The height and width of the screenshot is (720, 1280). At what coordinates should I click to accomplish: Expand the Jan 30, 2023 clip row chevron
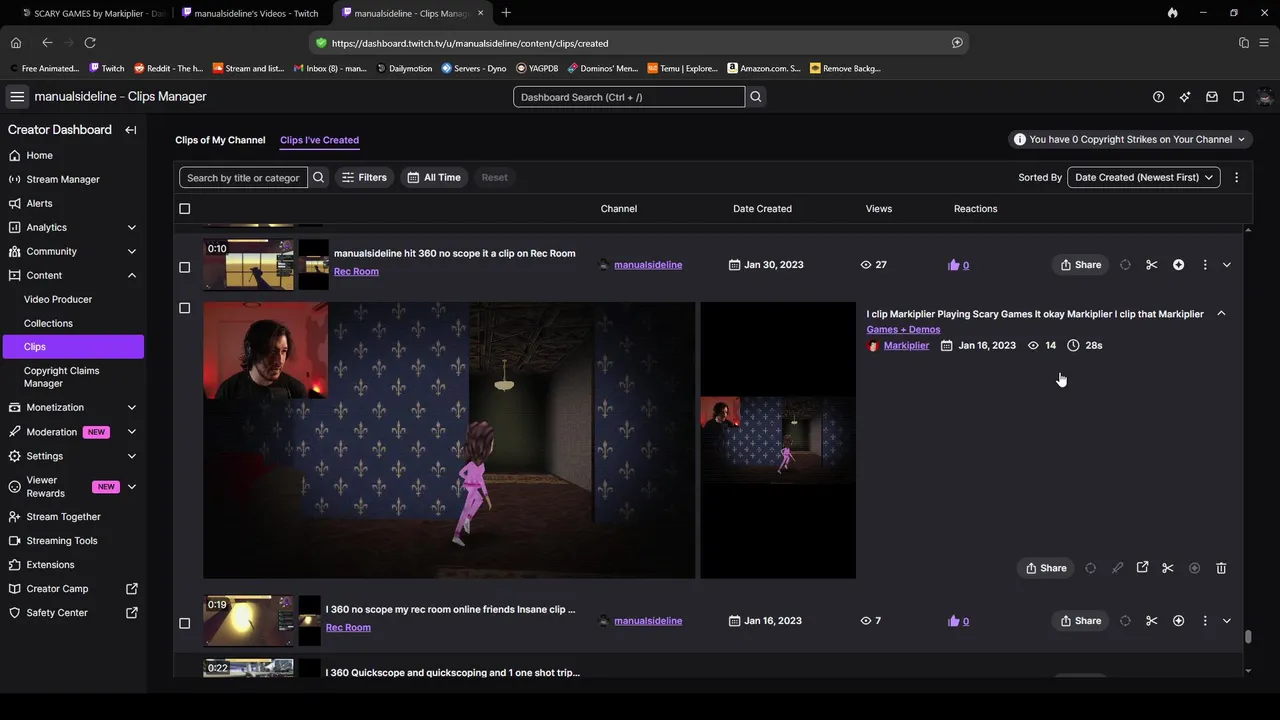click(1227, 265)
